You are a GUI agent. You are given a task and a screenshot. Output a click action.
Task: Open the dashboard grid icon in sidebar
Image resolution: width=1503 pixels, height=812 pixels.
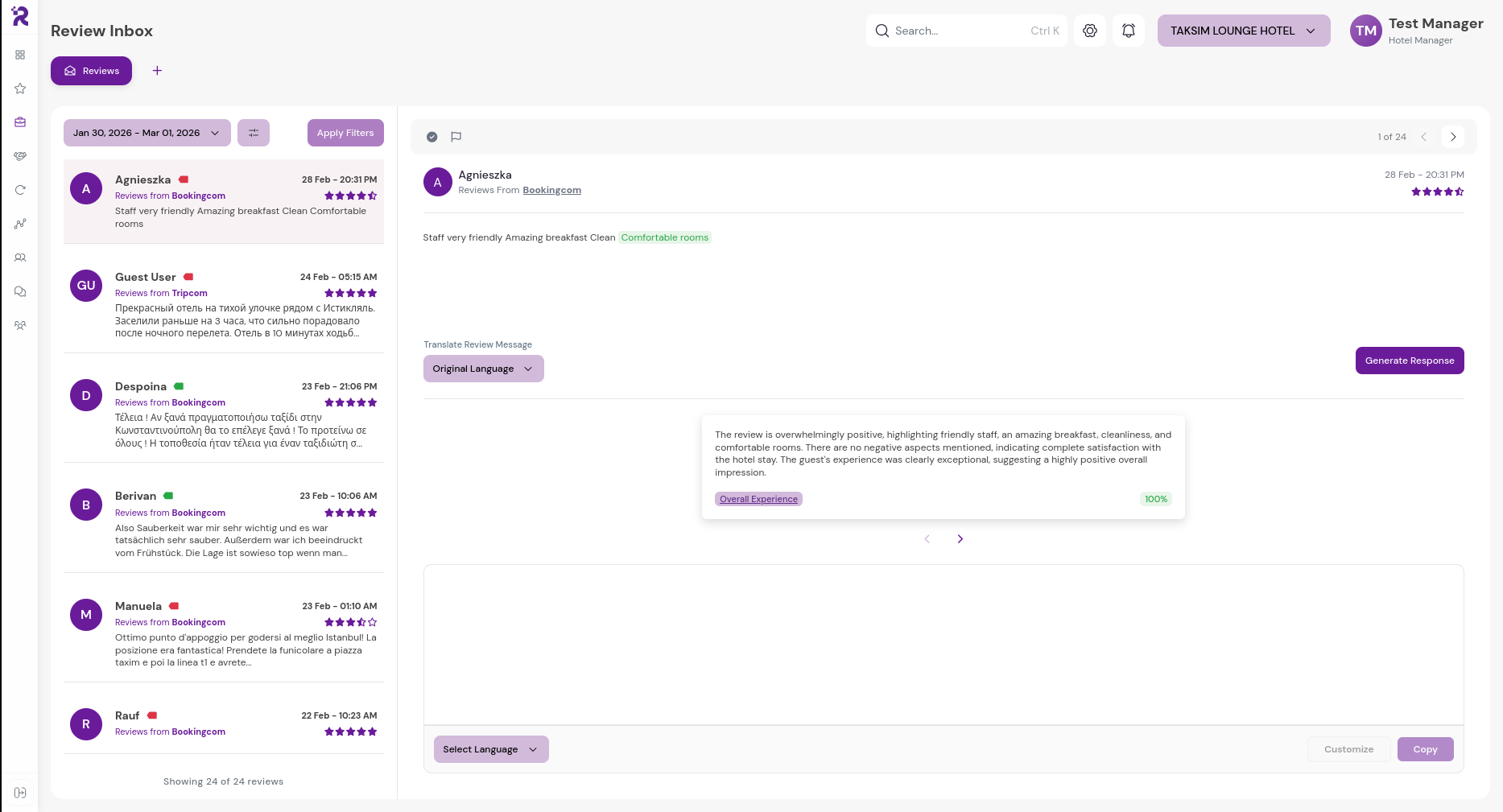(21, 55)
